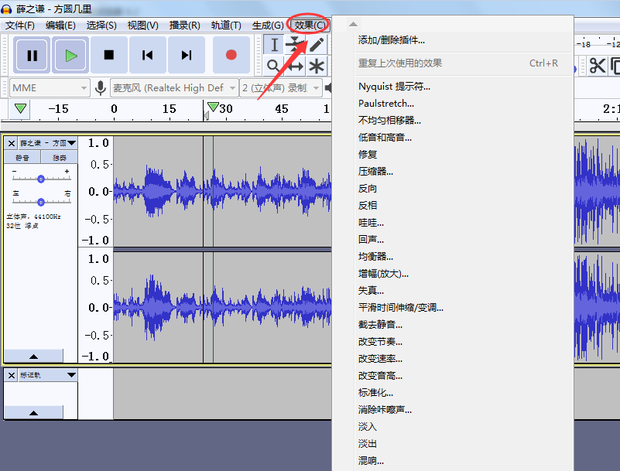This screenshot has width=620, height=471.
Task: Collapse the audio track with bottom arrow
Action: (32, 356)
